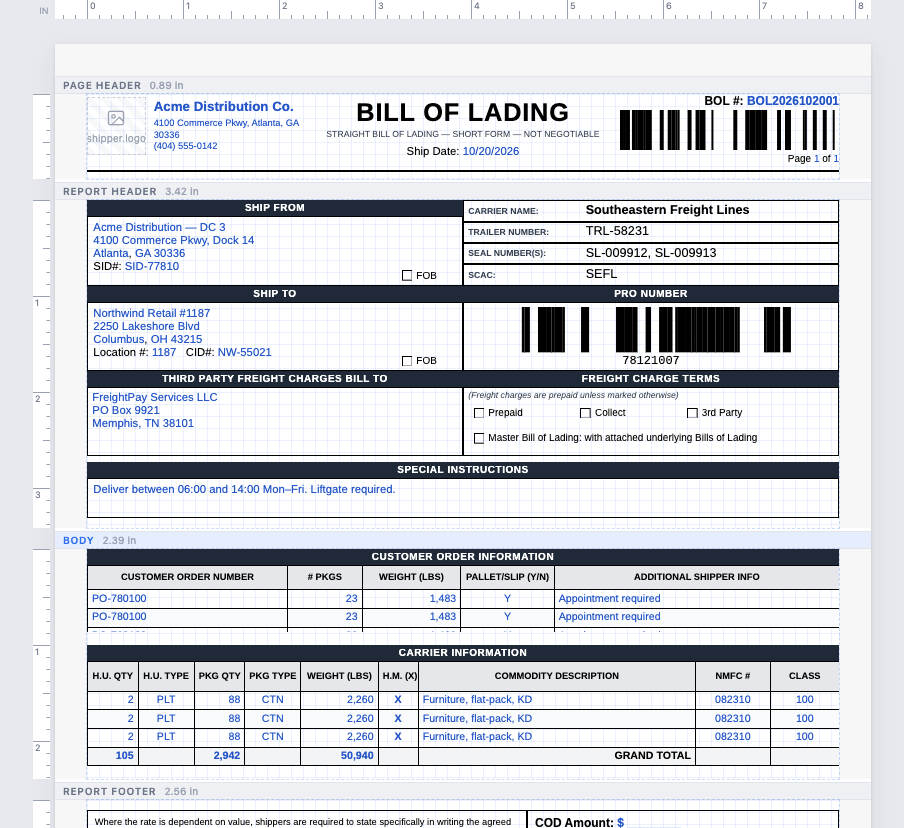Screen dimensions: 904x828
Task: Enable the Master Bill of Lading checkbox
Action: (x=479, y=438)
